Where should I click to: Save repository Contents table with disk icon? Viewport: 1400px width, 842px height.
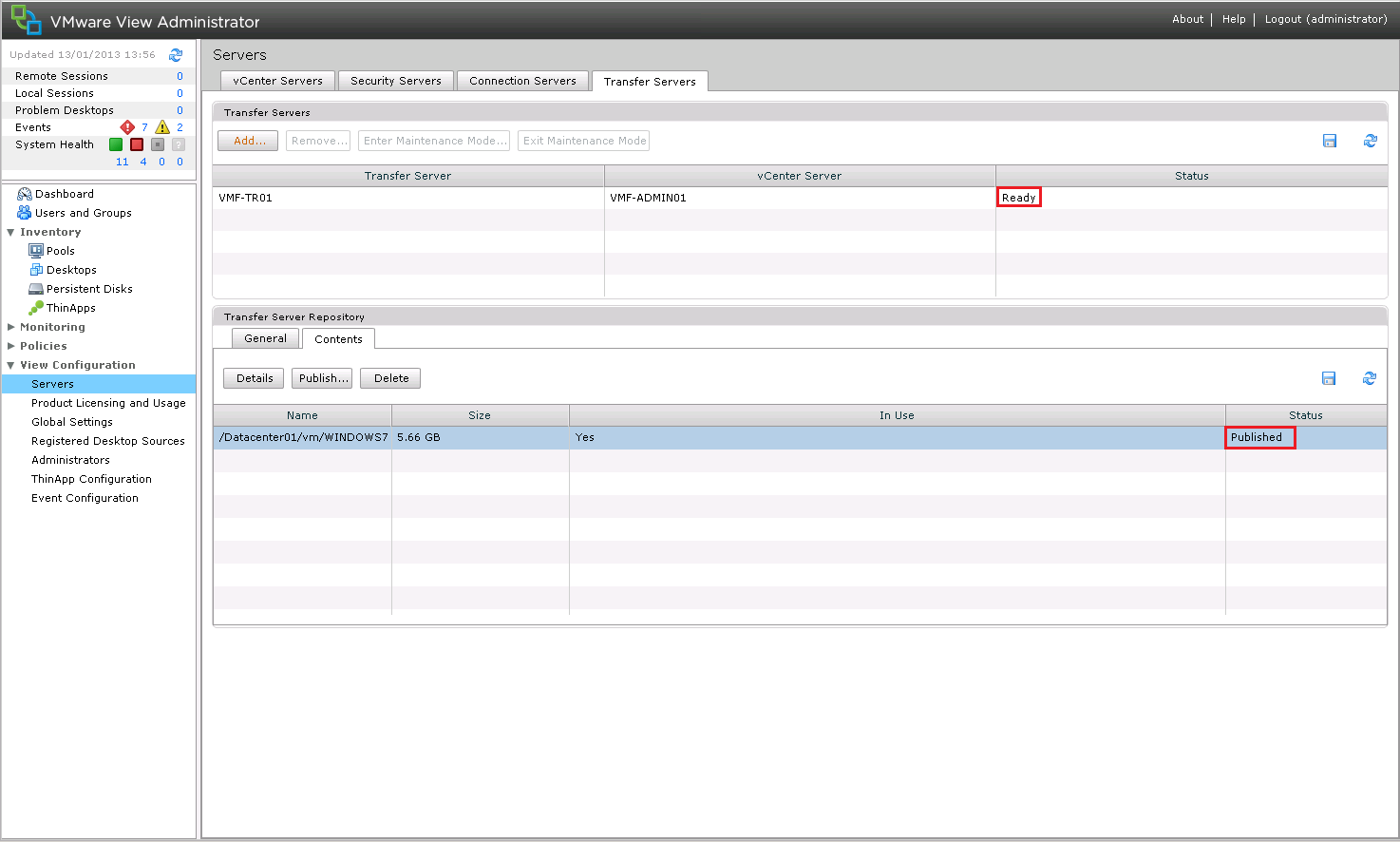[x=1329, y=378]
